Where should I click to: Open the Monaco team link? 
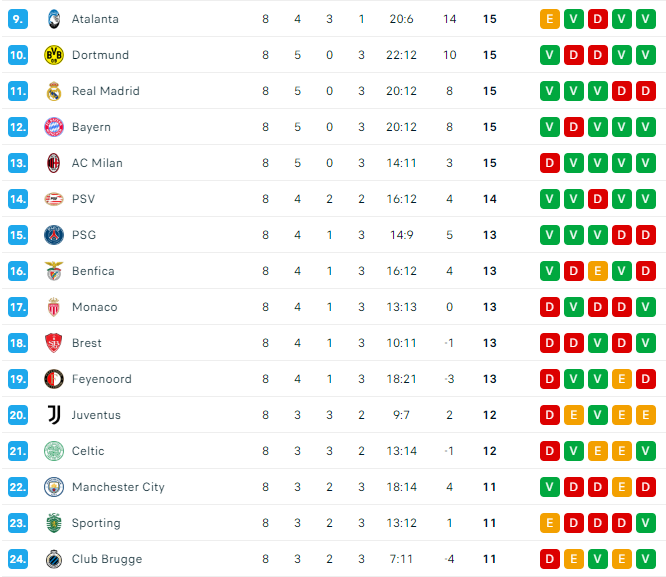pyautogui.click(x=95, y=307)
